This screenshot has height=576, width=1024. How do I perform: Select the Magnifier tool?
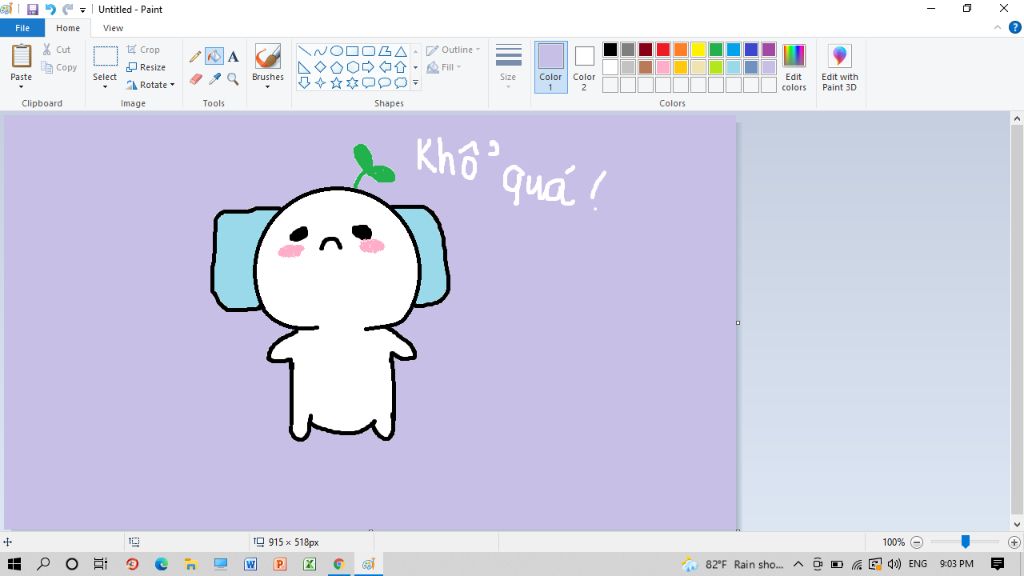[233, 79]
